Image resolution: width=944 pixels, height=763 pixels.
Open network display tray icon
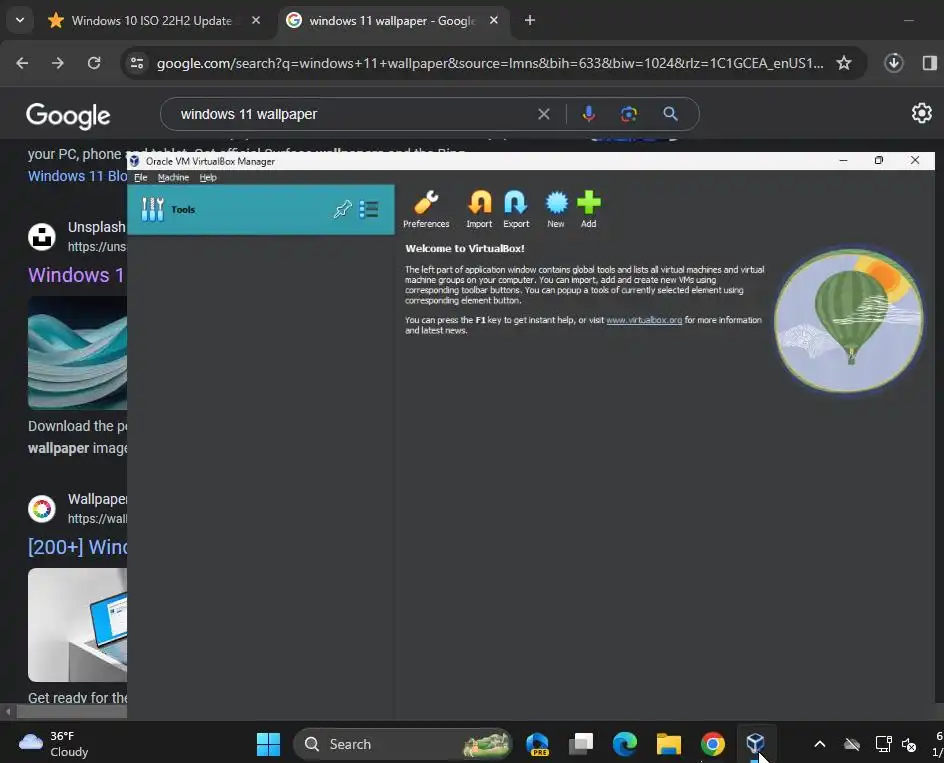click(883, 744)
